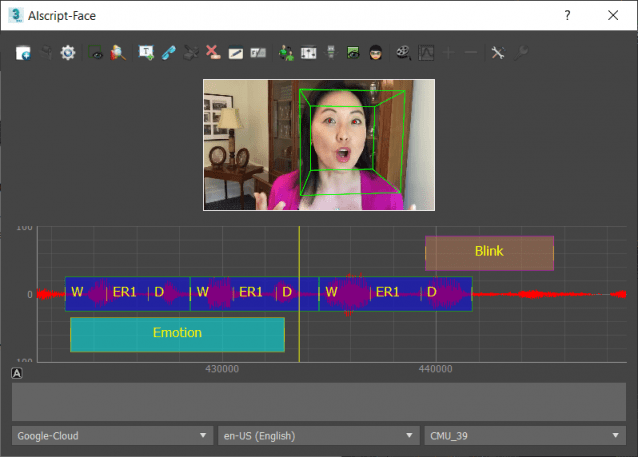
Task: Select the first ER1 phoneme block
Action: (127, 294)
